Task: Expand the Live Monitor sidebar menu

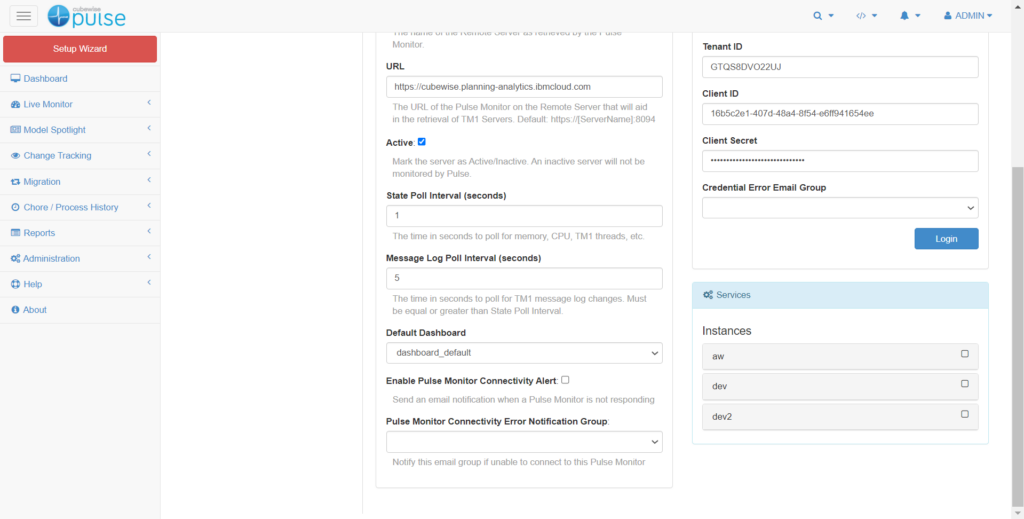Action: pos(80,104)
